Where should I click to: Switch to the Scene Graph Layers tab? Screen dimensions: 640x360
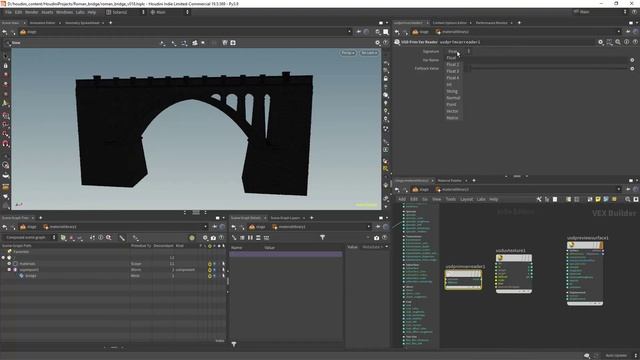point(285,218)
